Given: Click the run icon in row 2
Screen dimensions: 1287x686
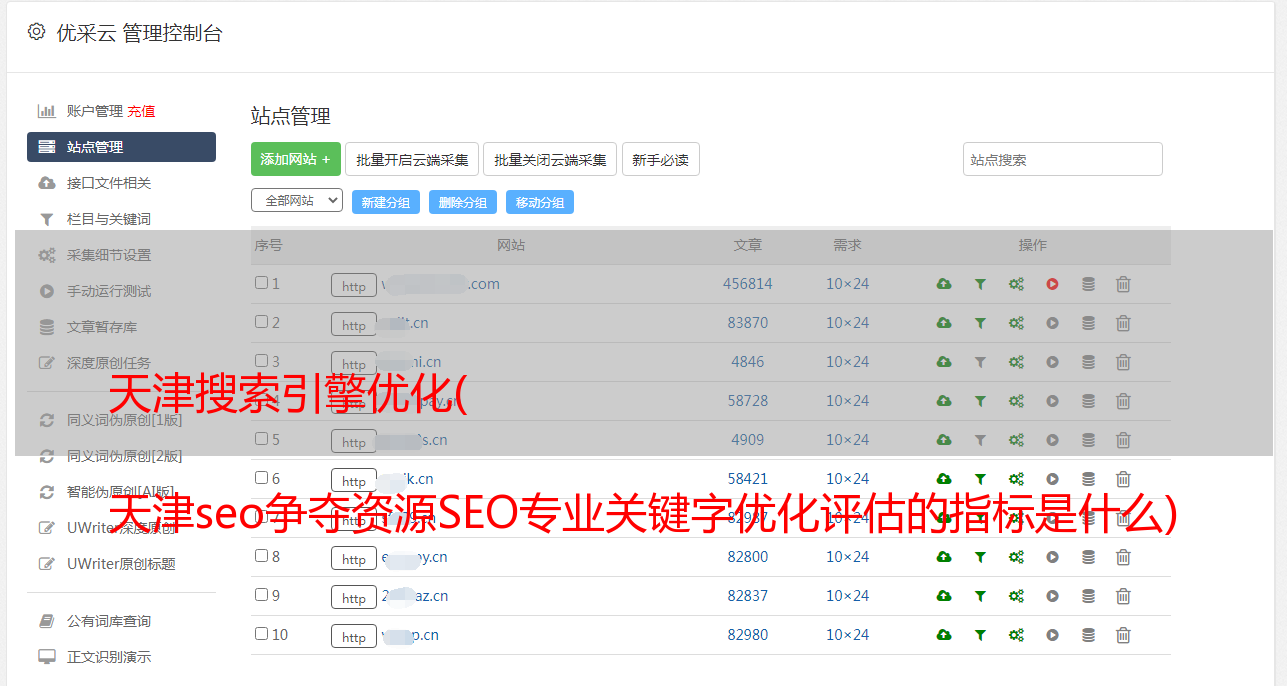Looking at the screenshot, I should point(1052,323).
